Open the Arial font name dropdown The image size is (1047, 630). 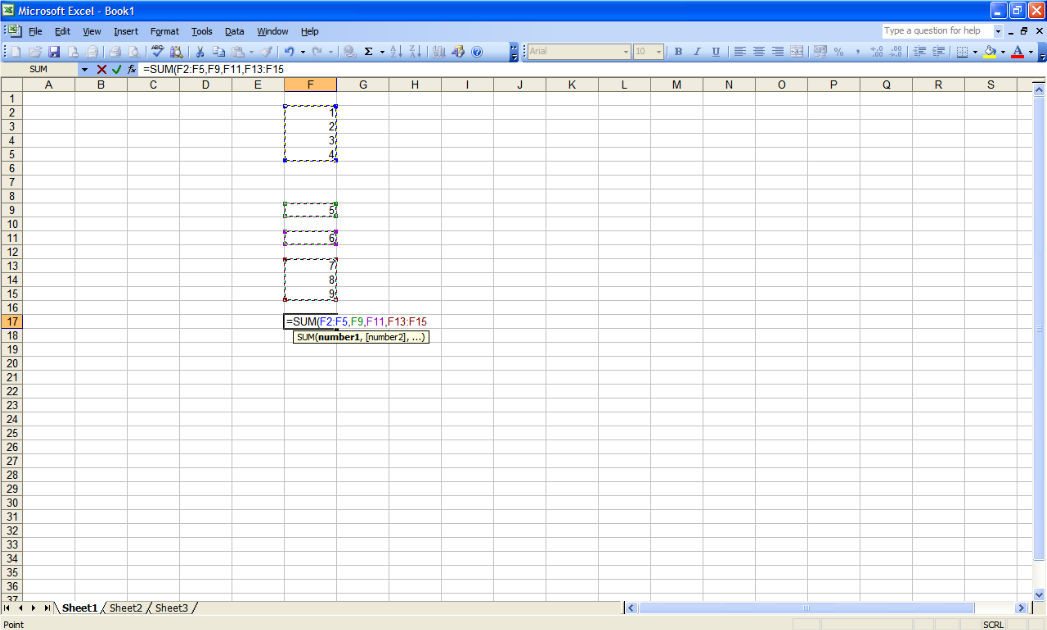tap(626, 51)
